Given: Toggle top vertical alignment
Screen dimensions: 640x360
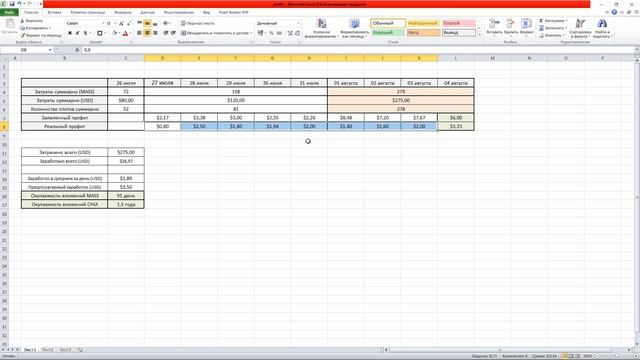Looking at the screenshot, I should 140,24.
